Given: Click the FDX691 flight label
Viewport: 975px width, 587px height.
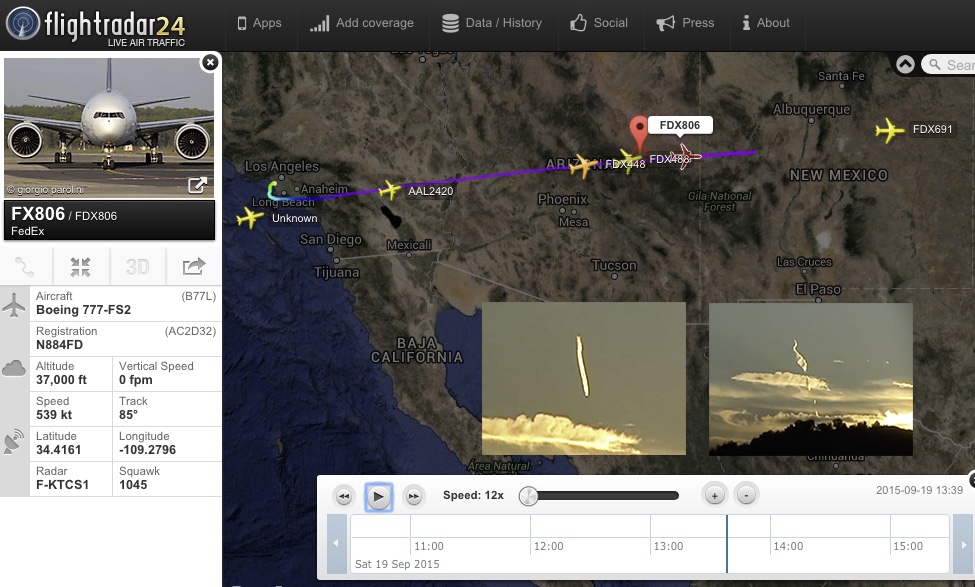Looking at the screenshot, I should tap(932, 129).
